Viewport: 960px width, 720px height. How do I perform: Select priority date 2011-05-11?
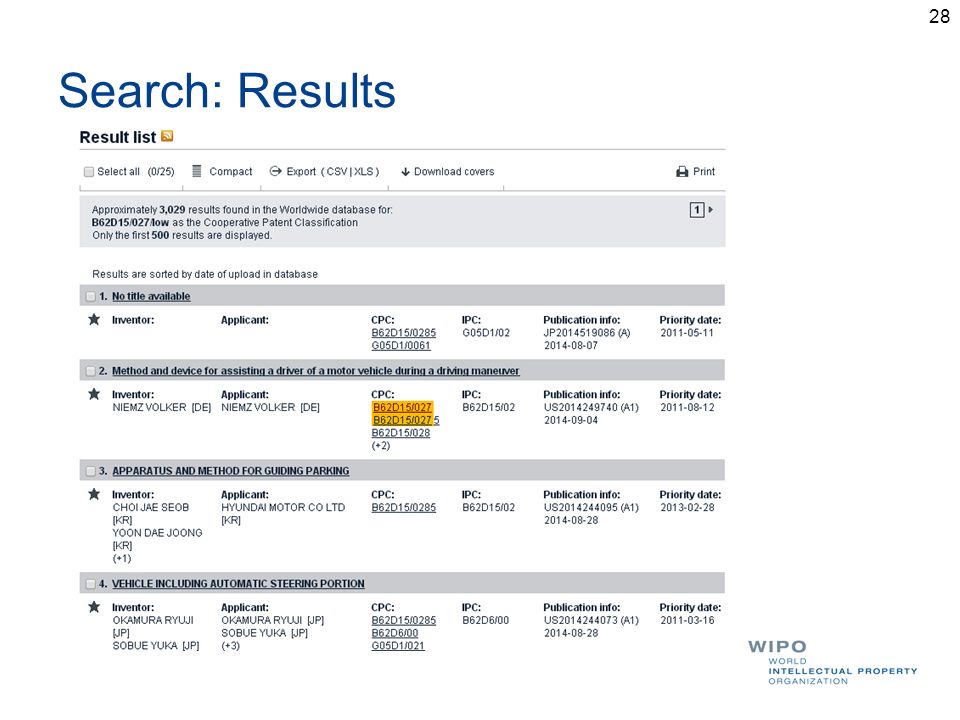pyautogui.click(x=687, y=332)
